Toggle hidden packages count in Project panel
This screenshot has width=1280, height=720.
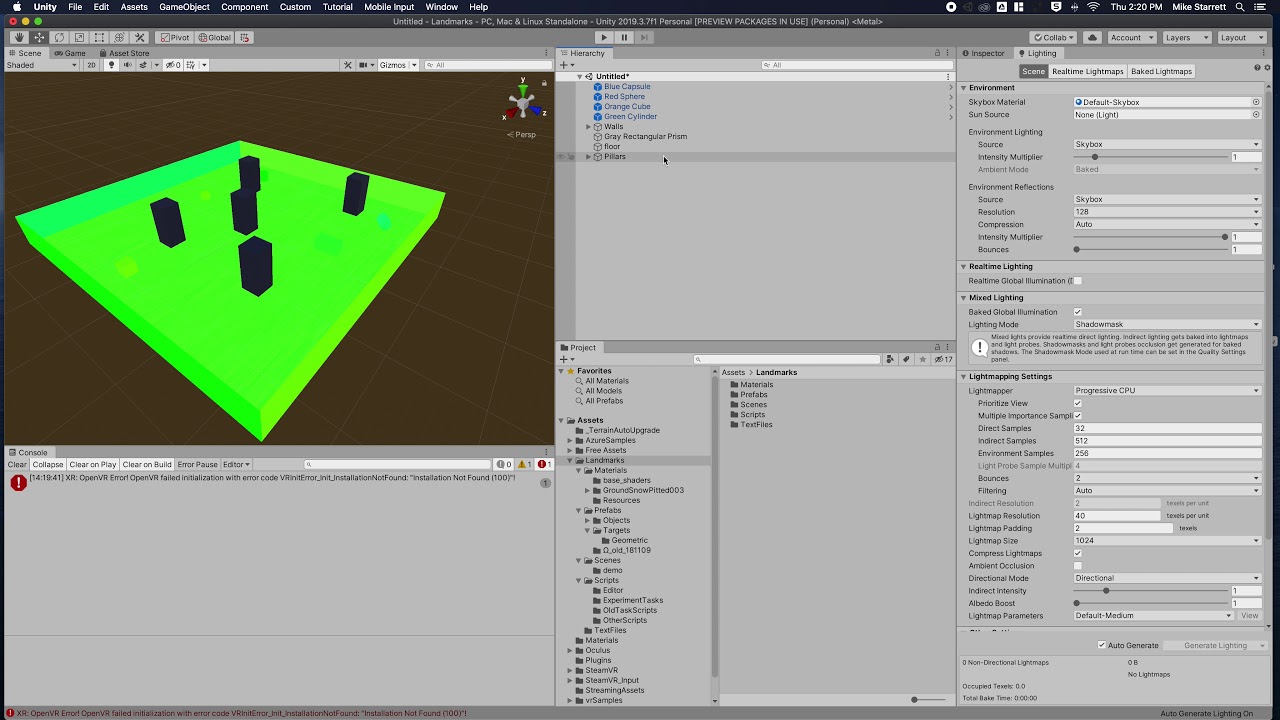pyautogui.click(x=943, y=359)
